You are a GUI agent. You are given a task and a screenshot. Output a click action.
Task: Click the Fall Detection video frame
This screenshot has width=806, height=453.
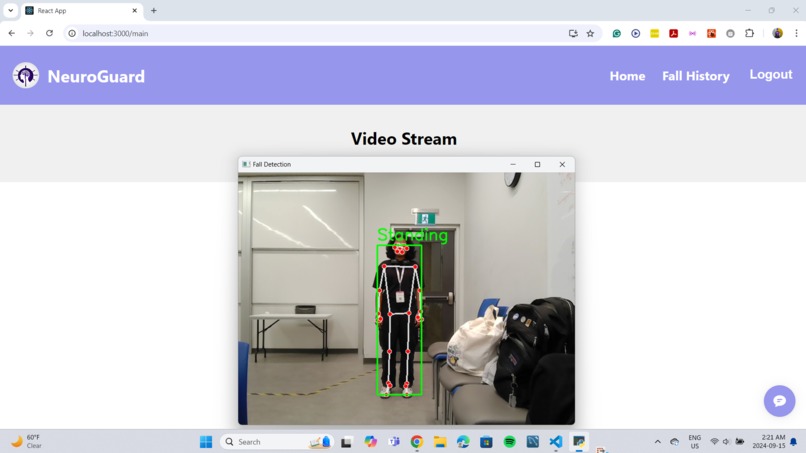[406, 298]
